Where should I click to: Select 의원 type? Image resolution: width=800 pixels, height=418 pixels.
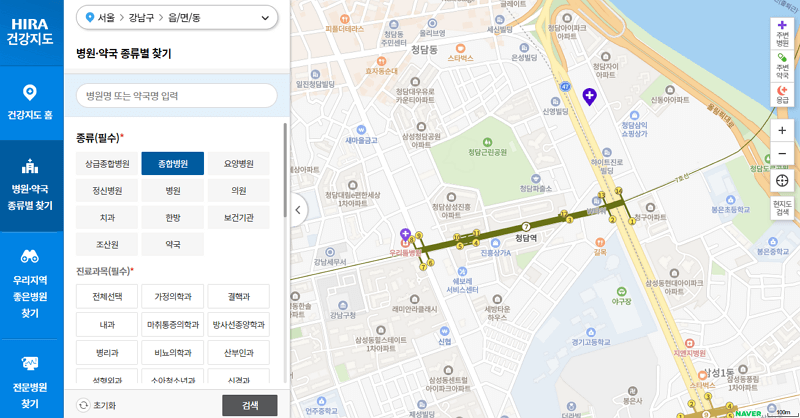point(238,190)
